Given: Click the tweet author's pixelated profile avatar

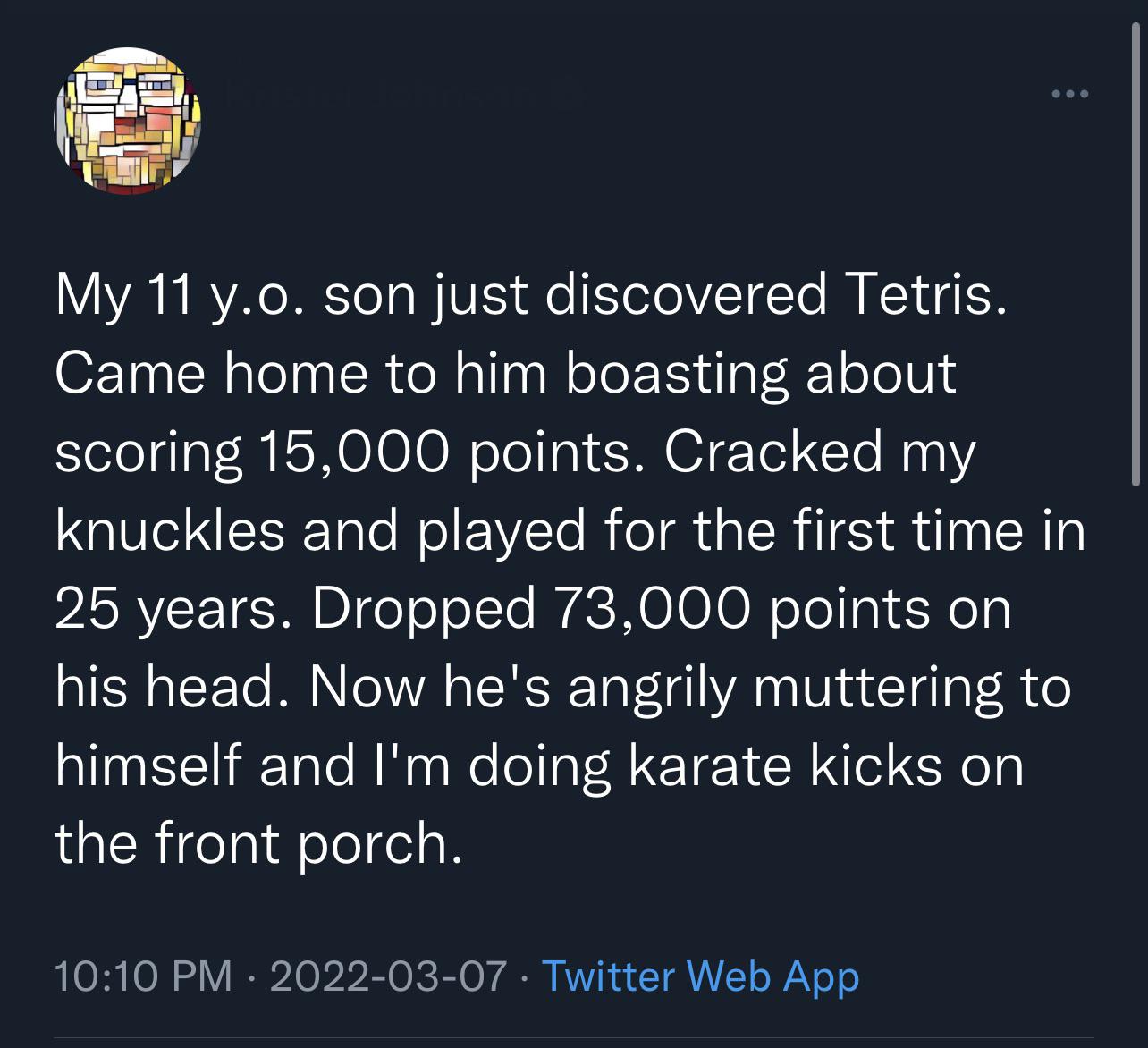Looking at the screenshot, I should (128, 122).
